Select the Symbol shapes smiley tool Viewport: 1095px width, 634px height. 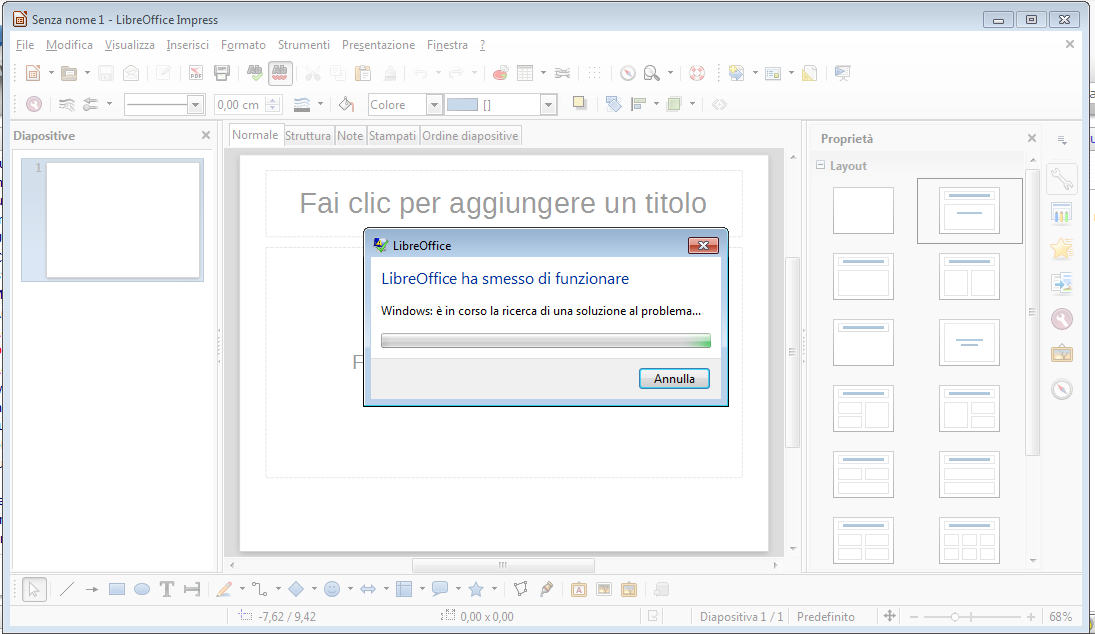(332, 589)
